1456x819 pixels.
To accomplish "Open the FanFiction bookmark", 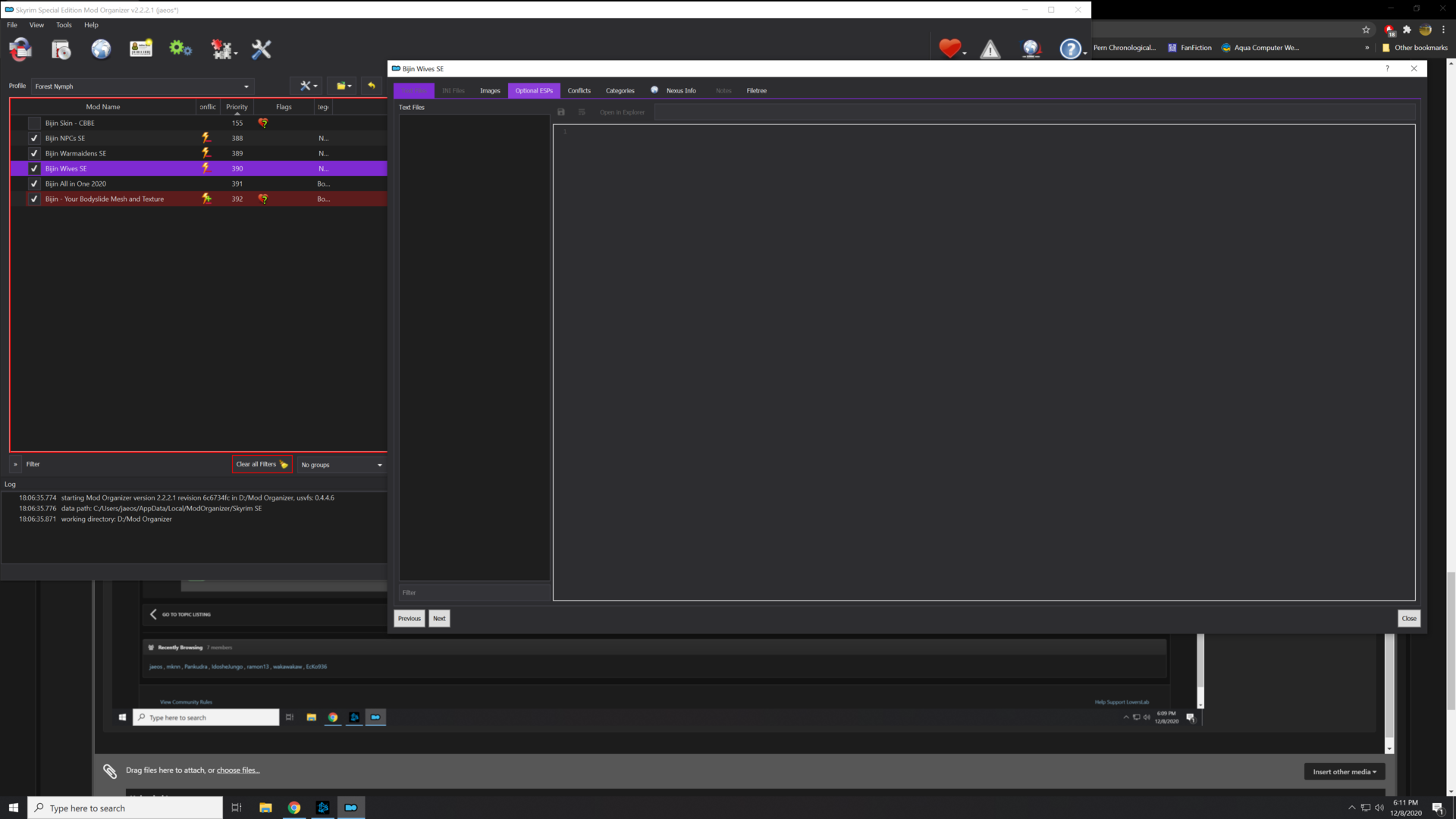I will click(1190, 48).
